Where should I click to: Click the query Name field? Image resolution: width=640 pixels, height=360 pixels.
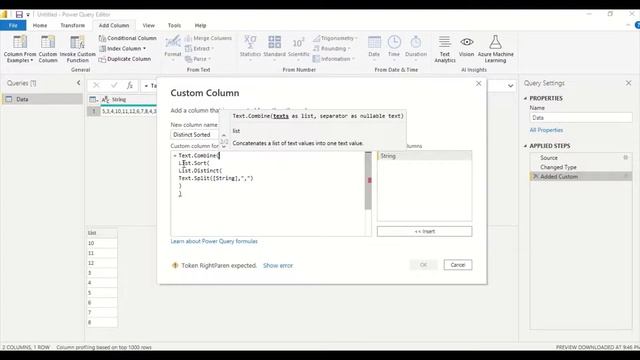[581, 118]
